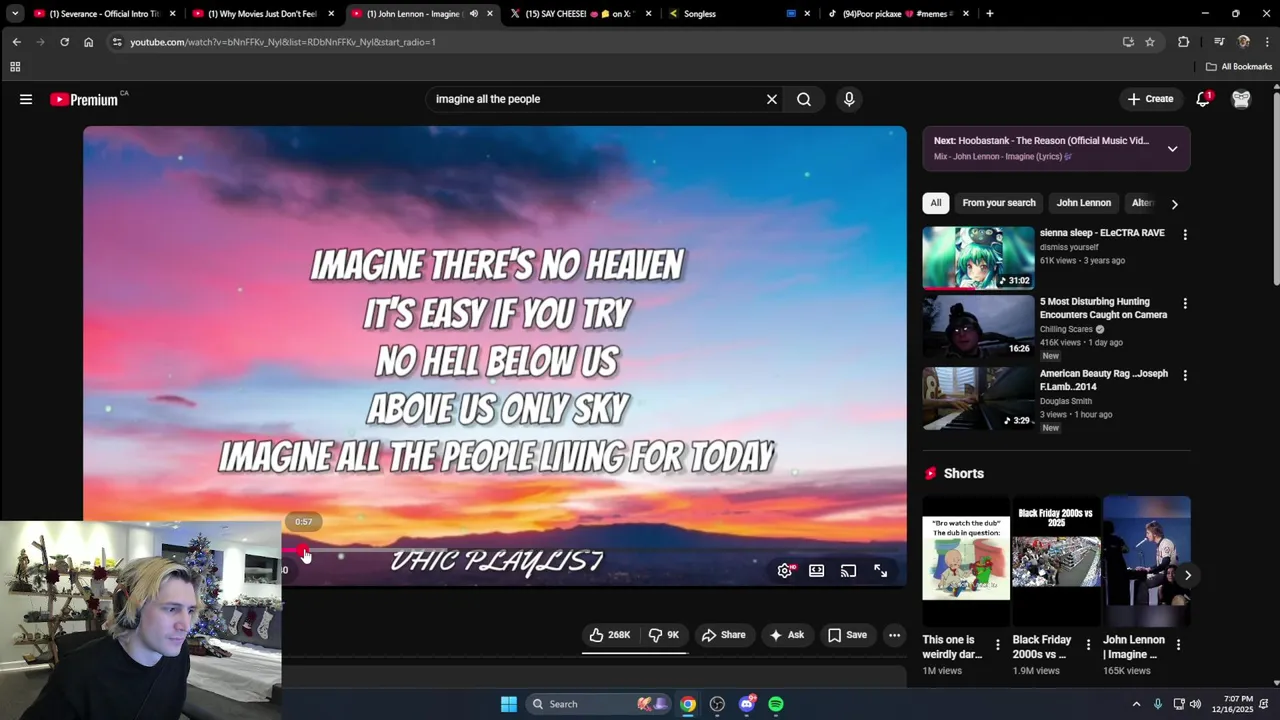Open John Lennon Imagine short thumbnail
Viewport: 1280px width, 720px height.
point(1147,560)
